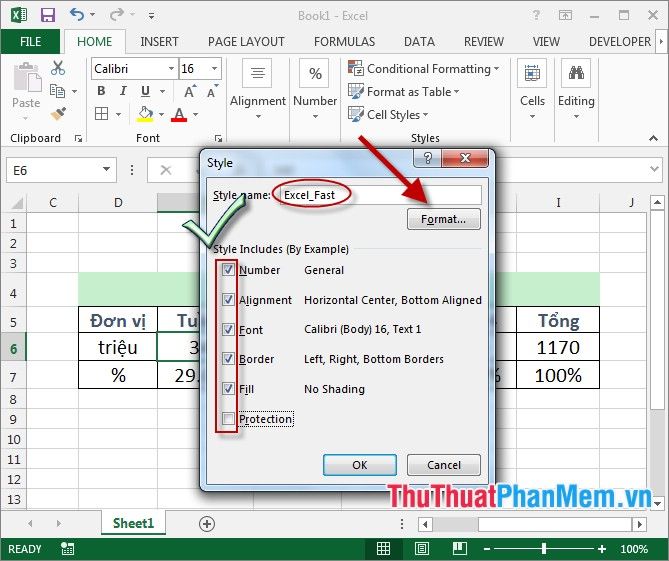The width and height of the screenshot is (669, 561).
Task: Uncheck the Alignment checkbox
Action: point(228,299)
